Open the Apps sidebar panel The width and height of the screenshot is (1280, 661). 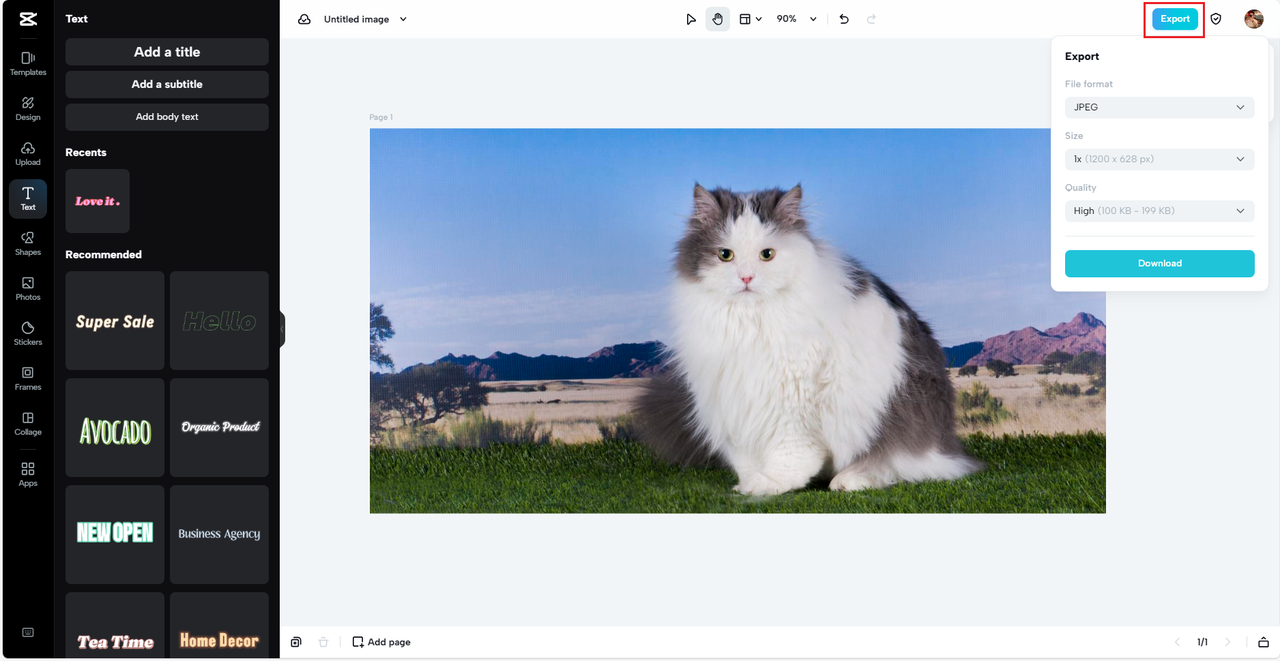[x=28, y=474]
